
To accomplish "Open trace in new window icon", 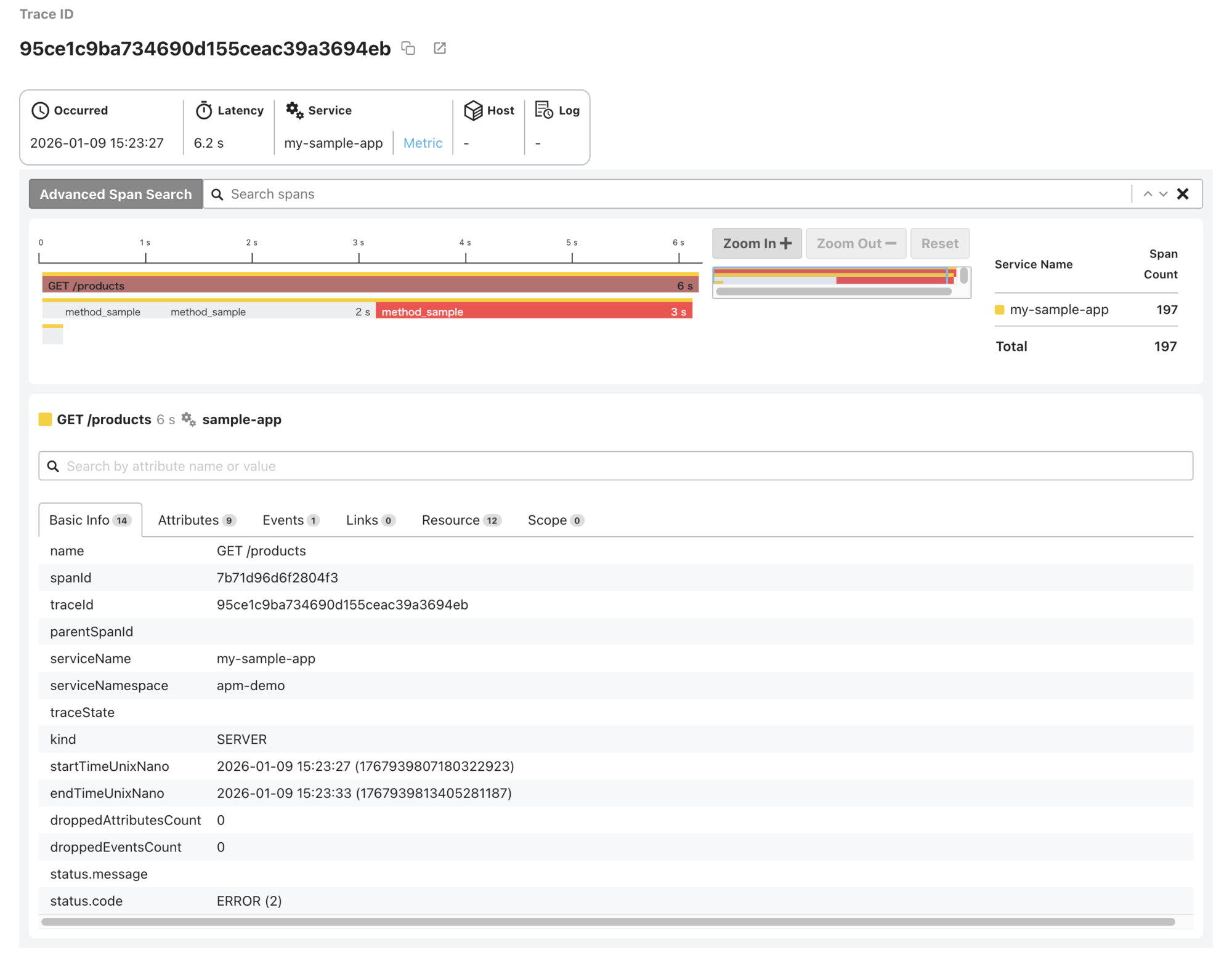I will [x=439, y=48].
